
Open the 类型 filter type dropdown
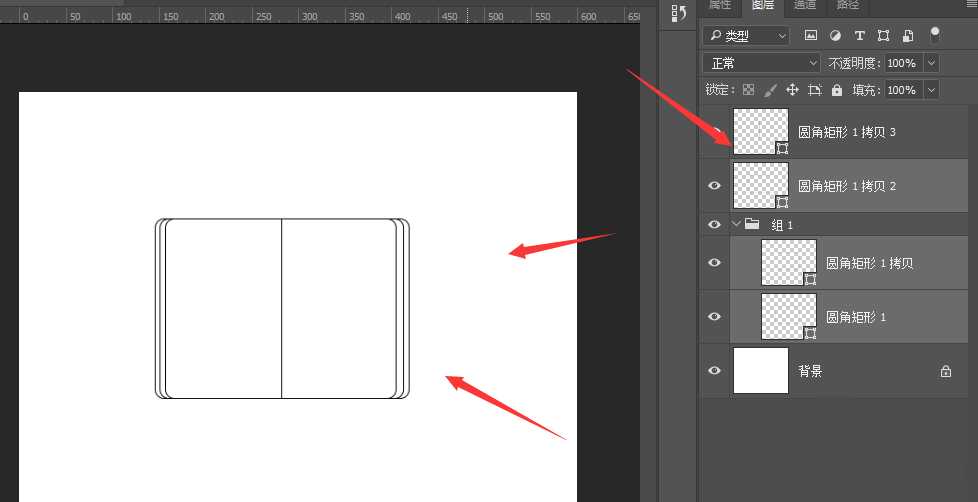pos(747,36)
